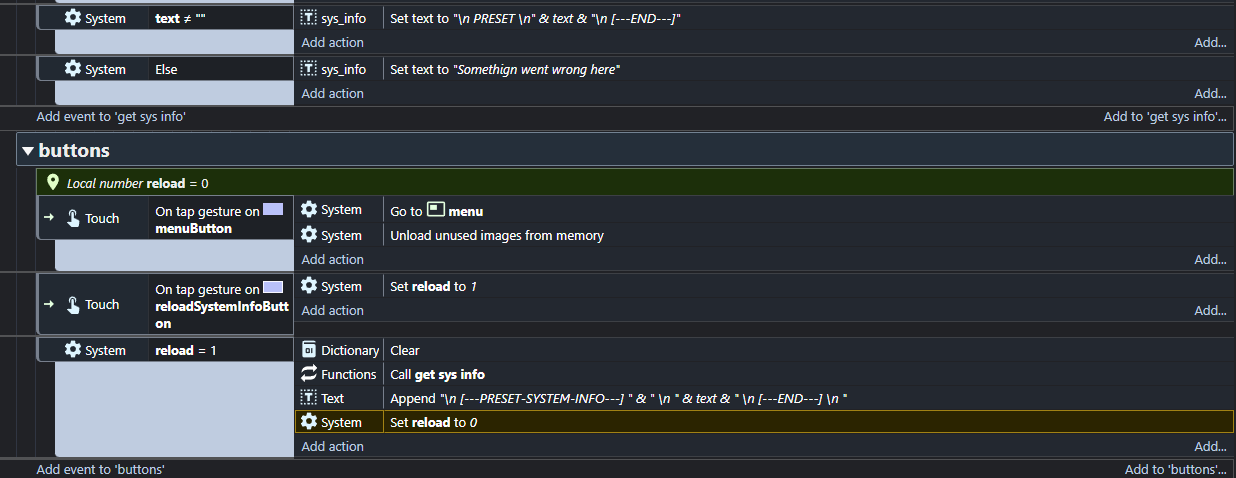Viewport: 1236px width, 478px height.
Task: Collapse the 'buttons' event group triangle
Action: (28, 151)
